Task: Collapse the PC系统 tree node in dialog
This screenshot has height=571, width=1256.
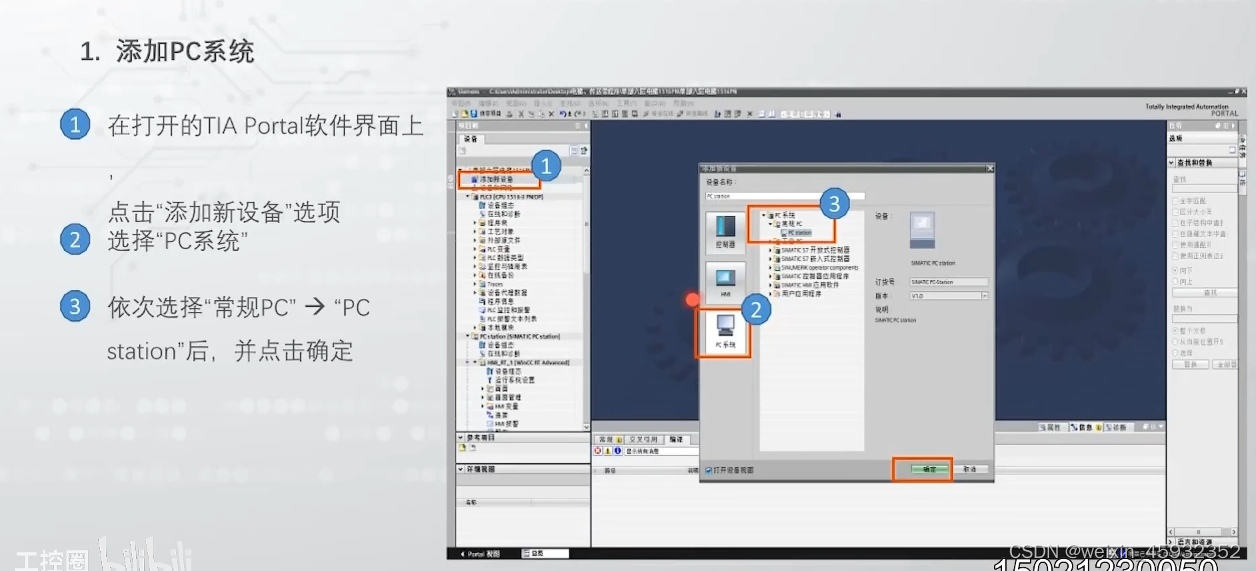Action: coord(764,215)
